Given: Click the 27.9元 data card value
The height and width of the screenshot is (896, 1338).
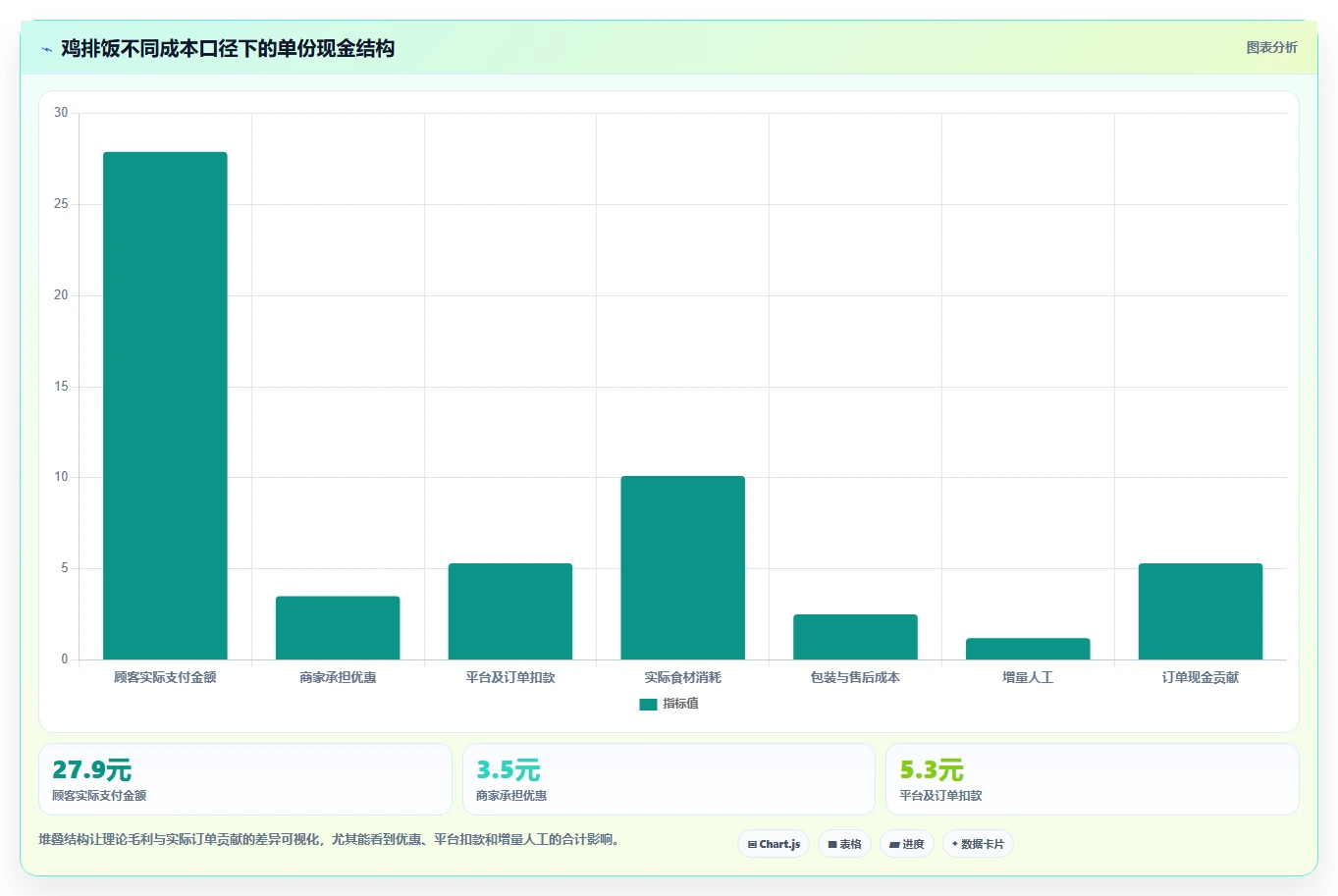Looking at the screenshot, I should tap(91, 770).
